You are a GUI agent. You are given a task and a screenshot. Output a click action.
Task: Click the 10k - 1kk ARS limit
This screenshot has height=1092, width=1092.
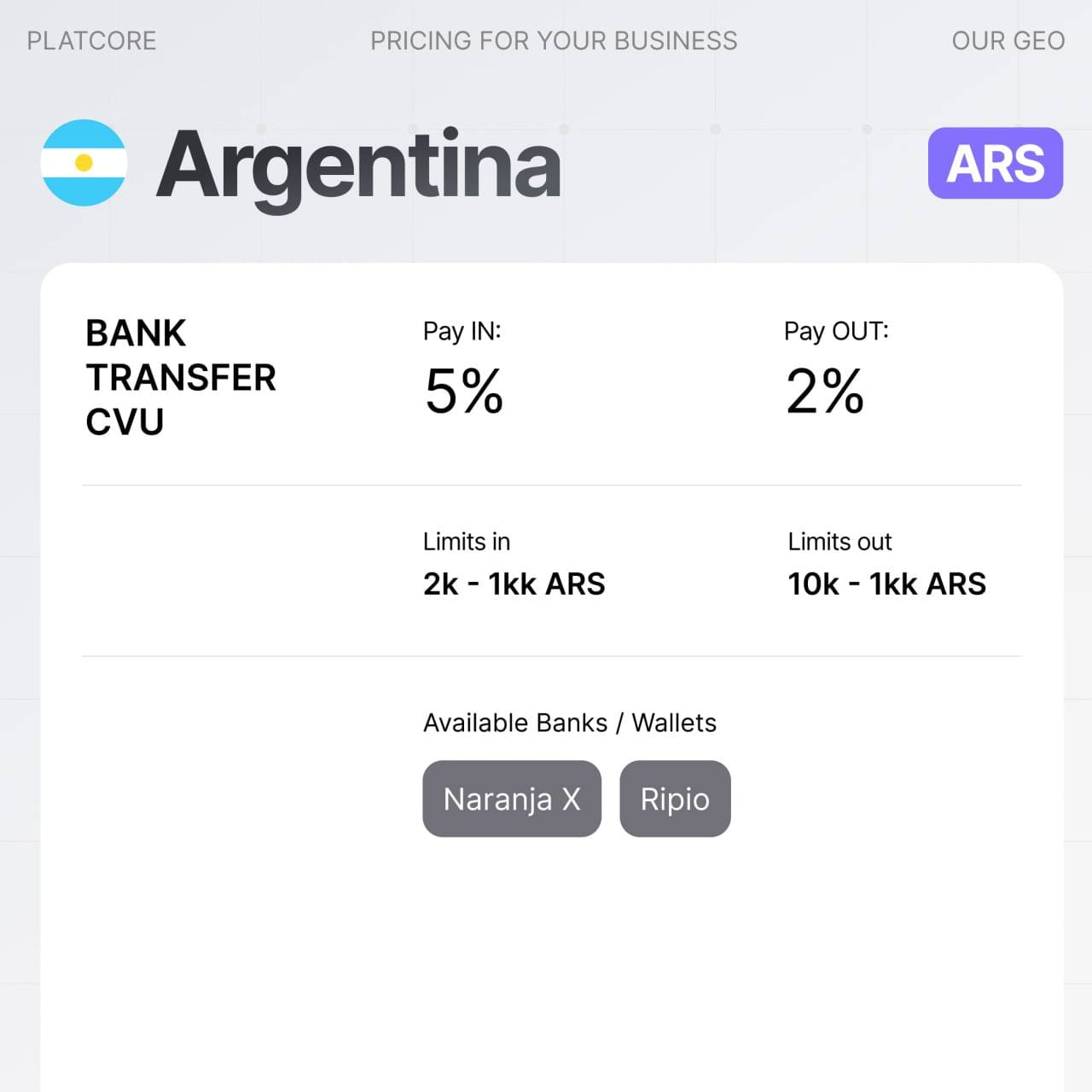coord(886,584)
